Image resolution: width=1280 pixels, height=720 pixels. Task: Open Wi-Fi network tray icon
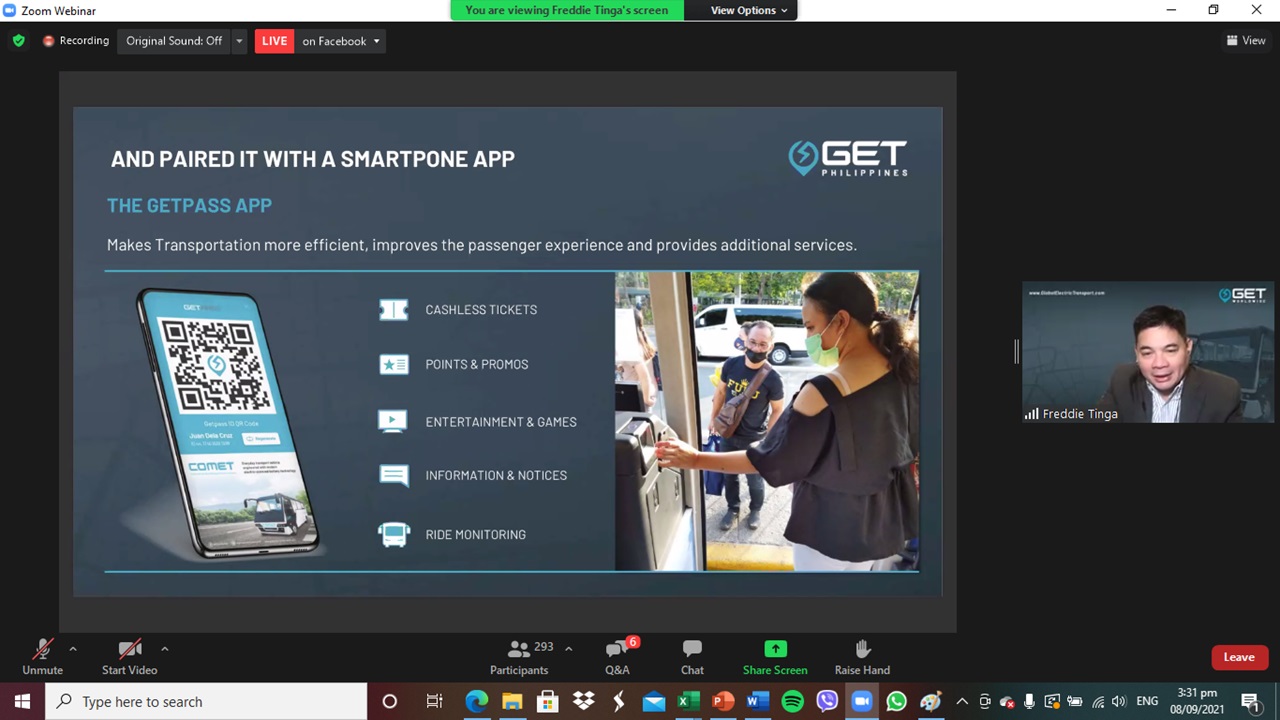click(1098, 701)
